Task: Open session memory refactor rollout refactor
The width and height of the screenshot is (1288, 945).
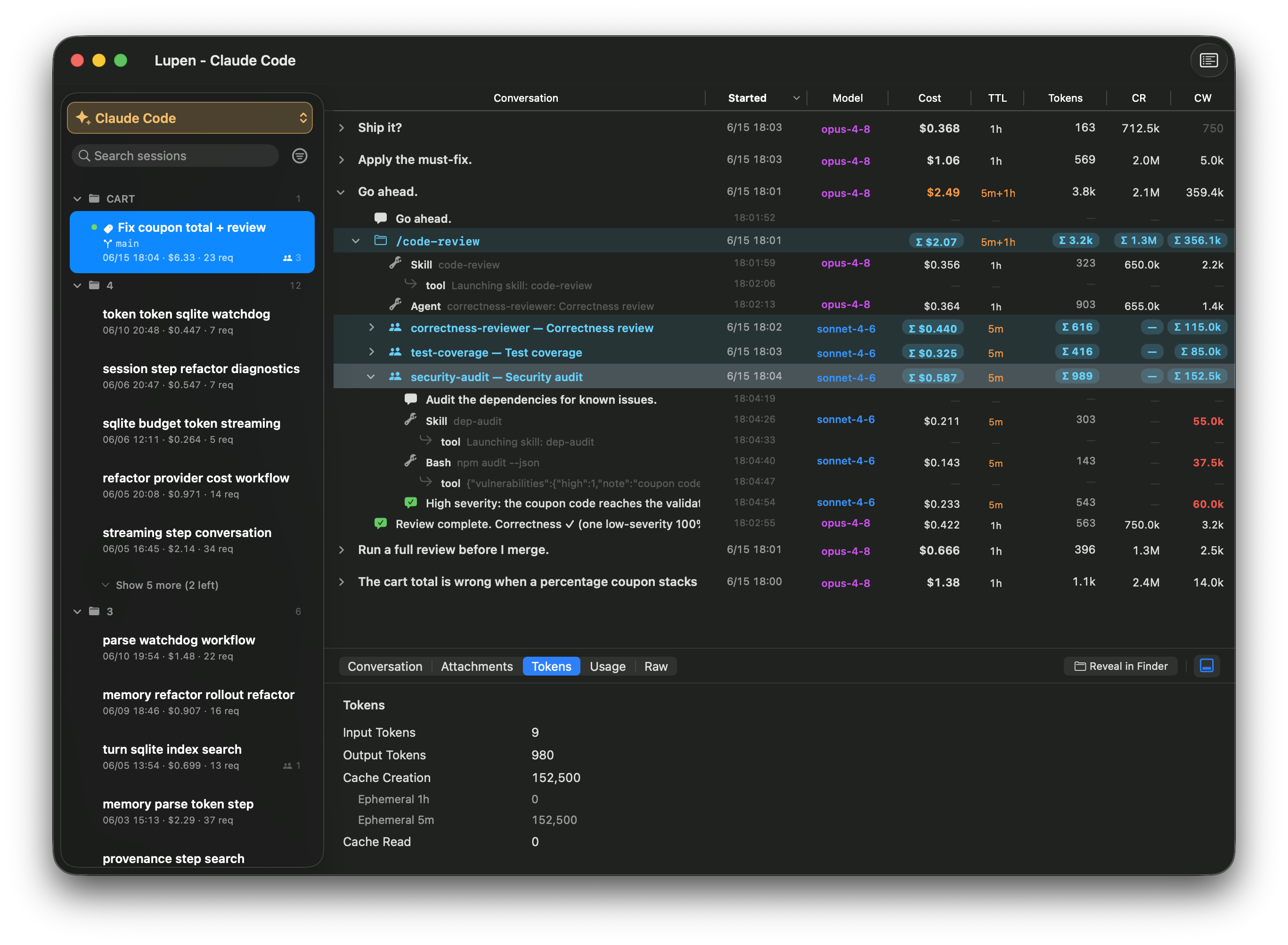Action: (x=192, y=702)
